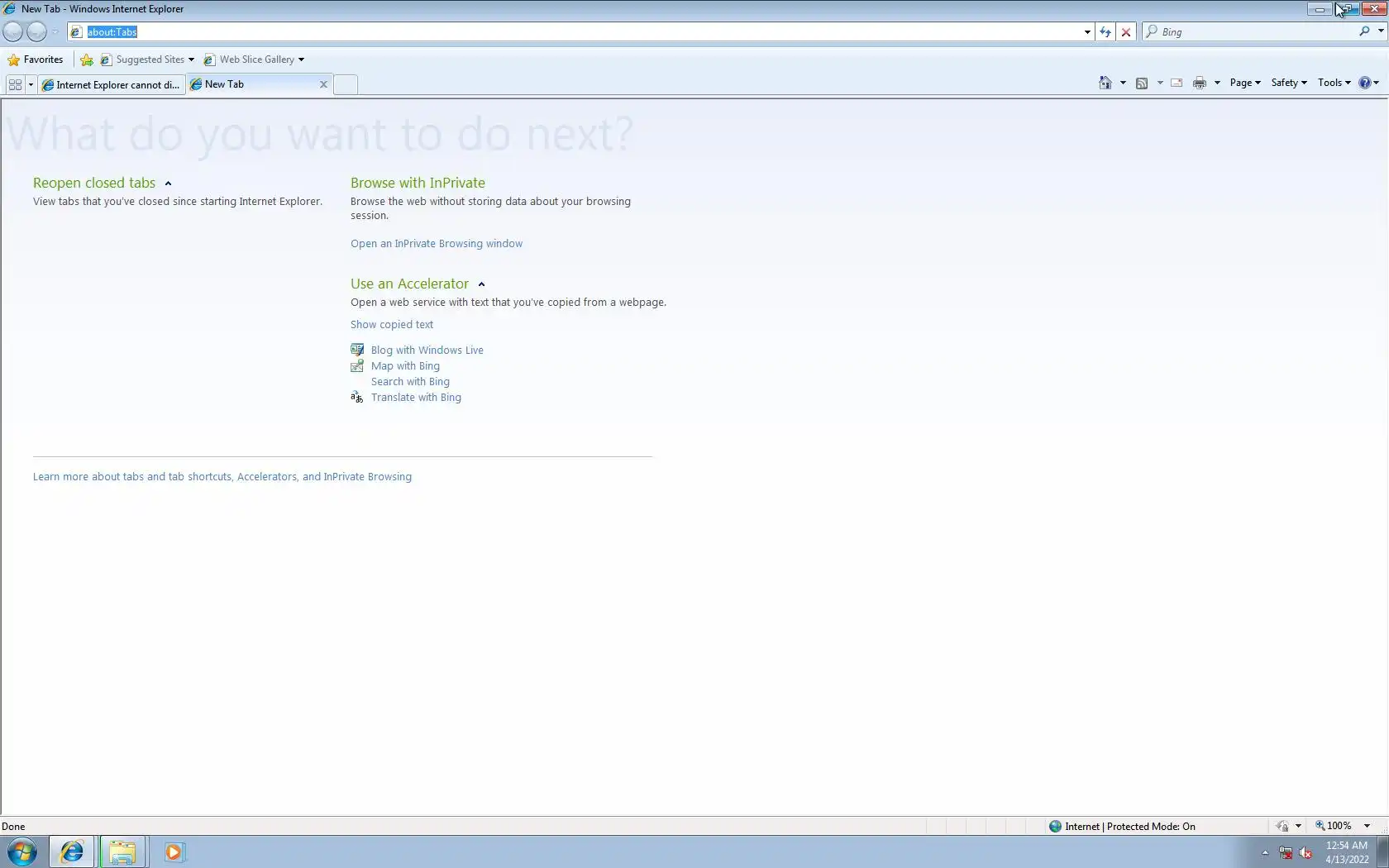Click the RSS Feeds icon

[1142, 83]
